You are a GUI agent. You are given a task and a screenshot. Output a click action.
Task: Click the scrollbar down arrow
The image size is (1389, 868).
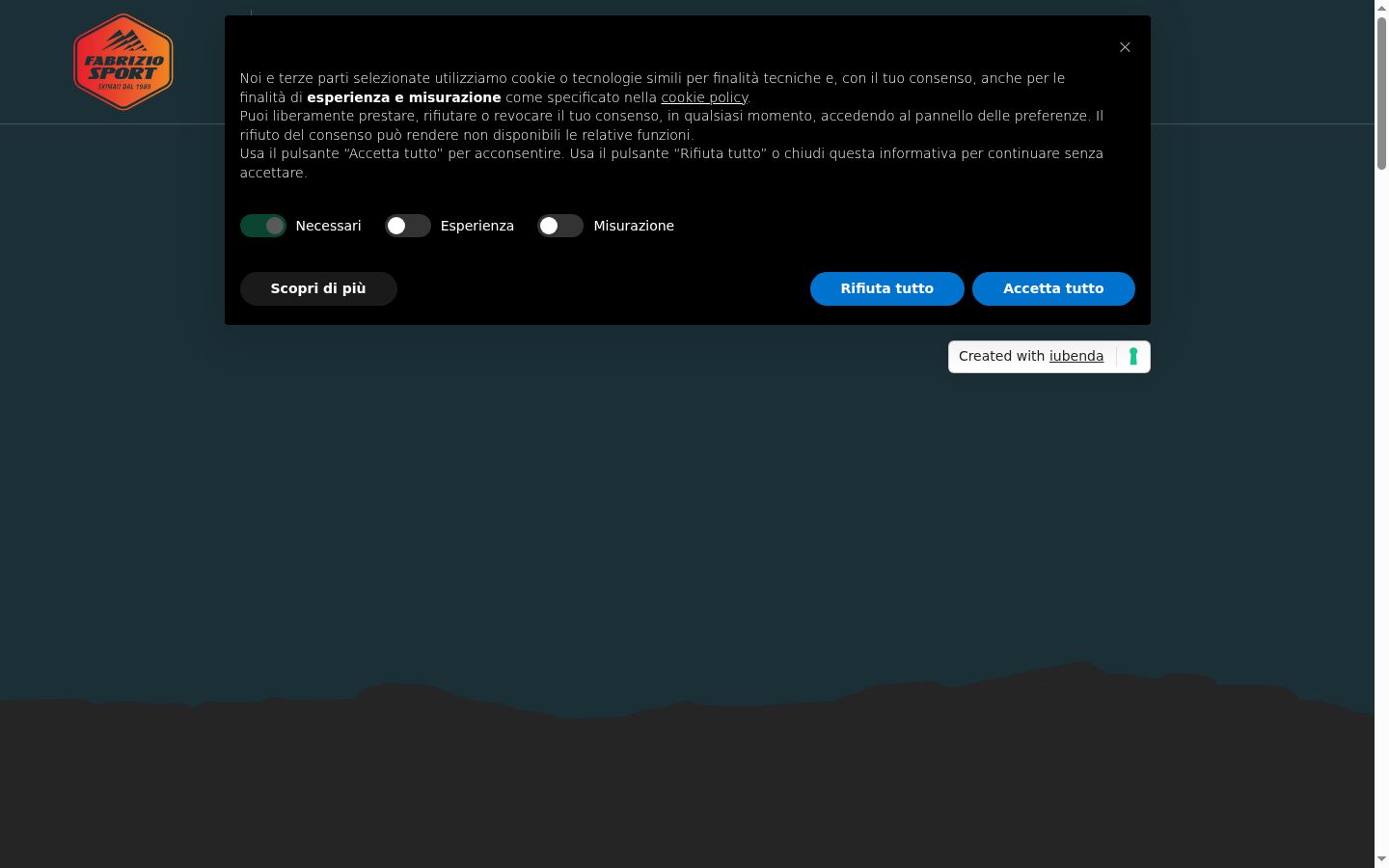click(x=1381, y=859)
